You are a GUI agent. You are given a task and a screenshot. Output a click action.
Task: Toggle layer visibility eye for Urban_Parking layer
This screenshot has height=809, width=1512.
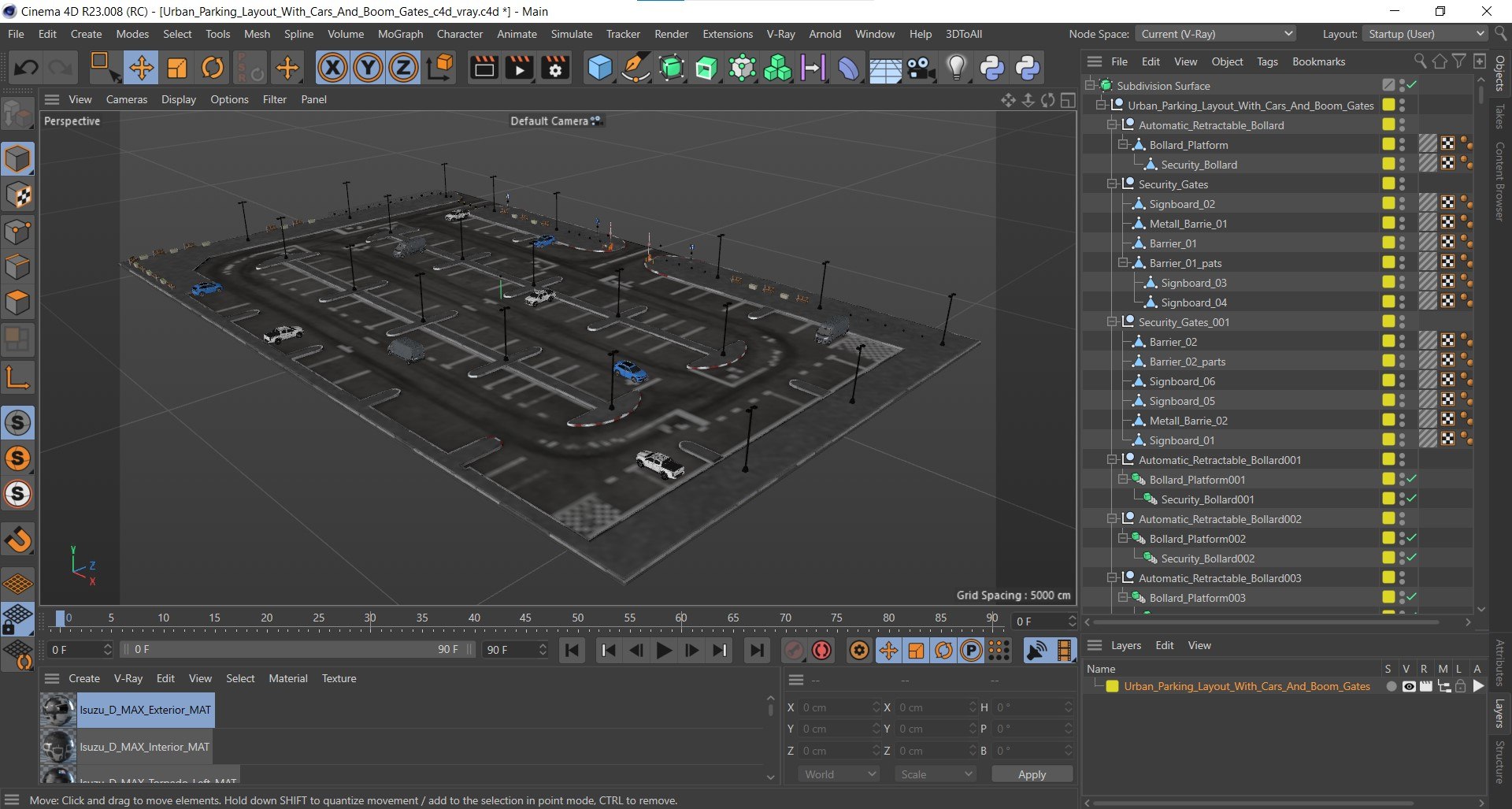point(1409,686)
